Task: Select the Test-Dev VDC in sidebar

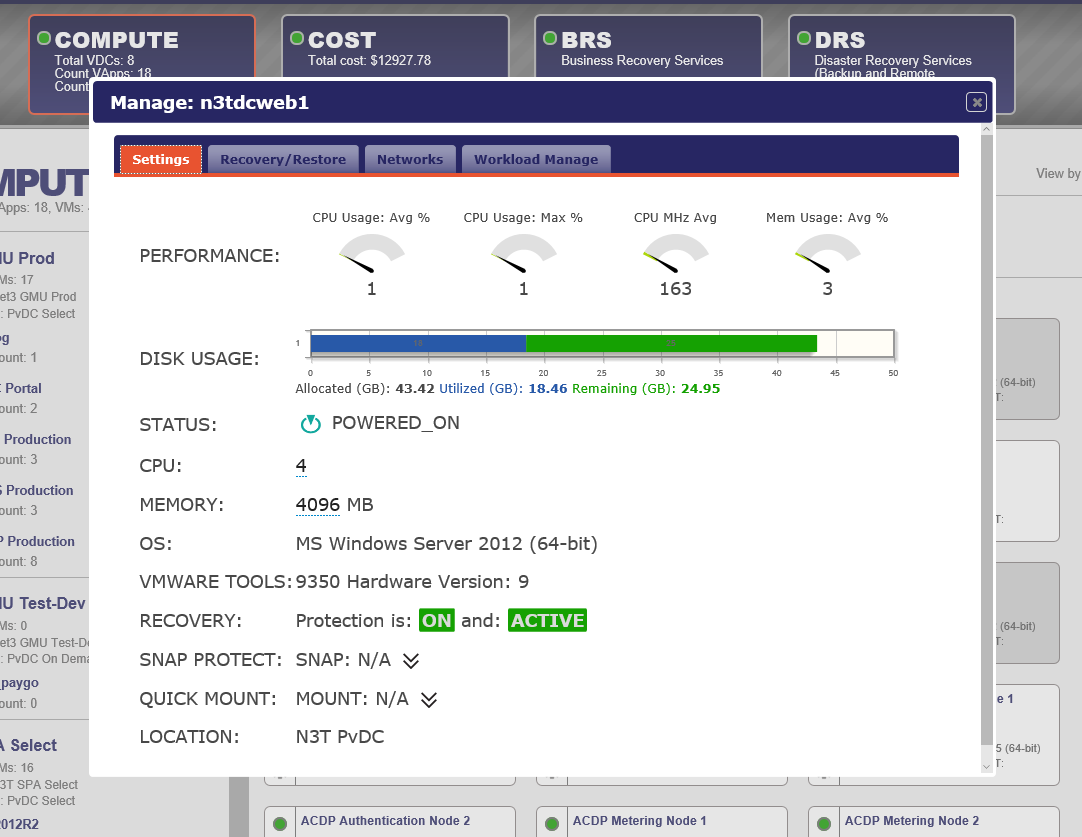Action: coord(43,603)
